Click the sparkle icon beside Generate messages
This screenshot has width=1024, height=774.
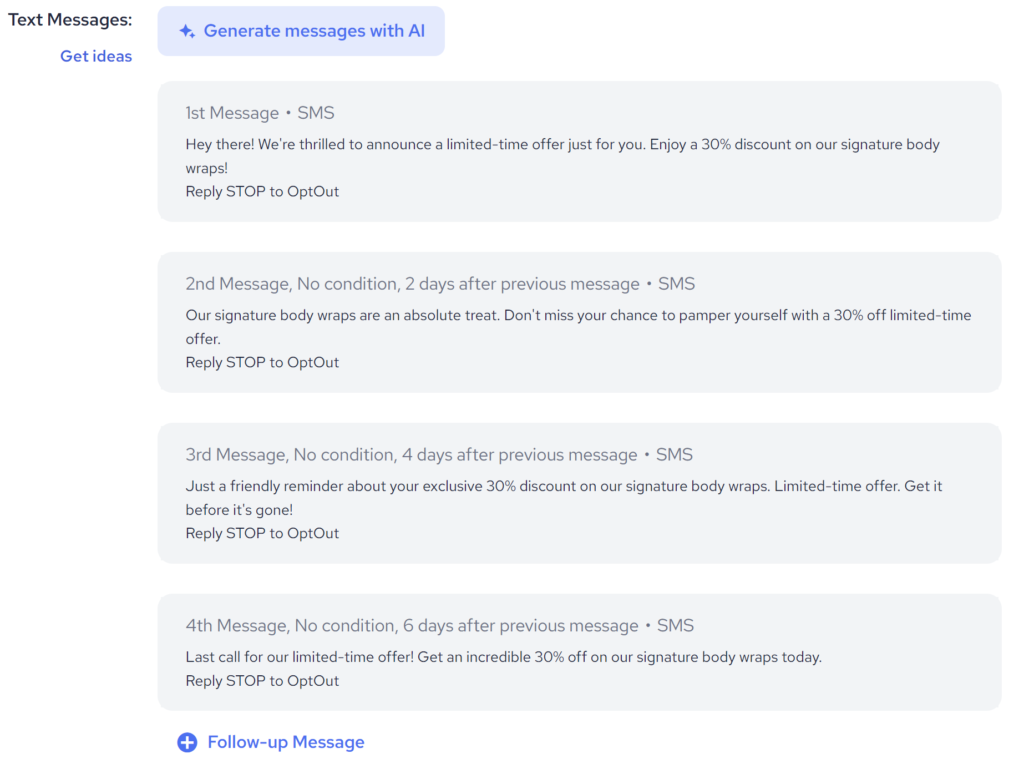187,31
